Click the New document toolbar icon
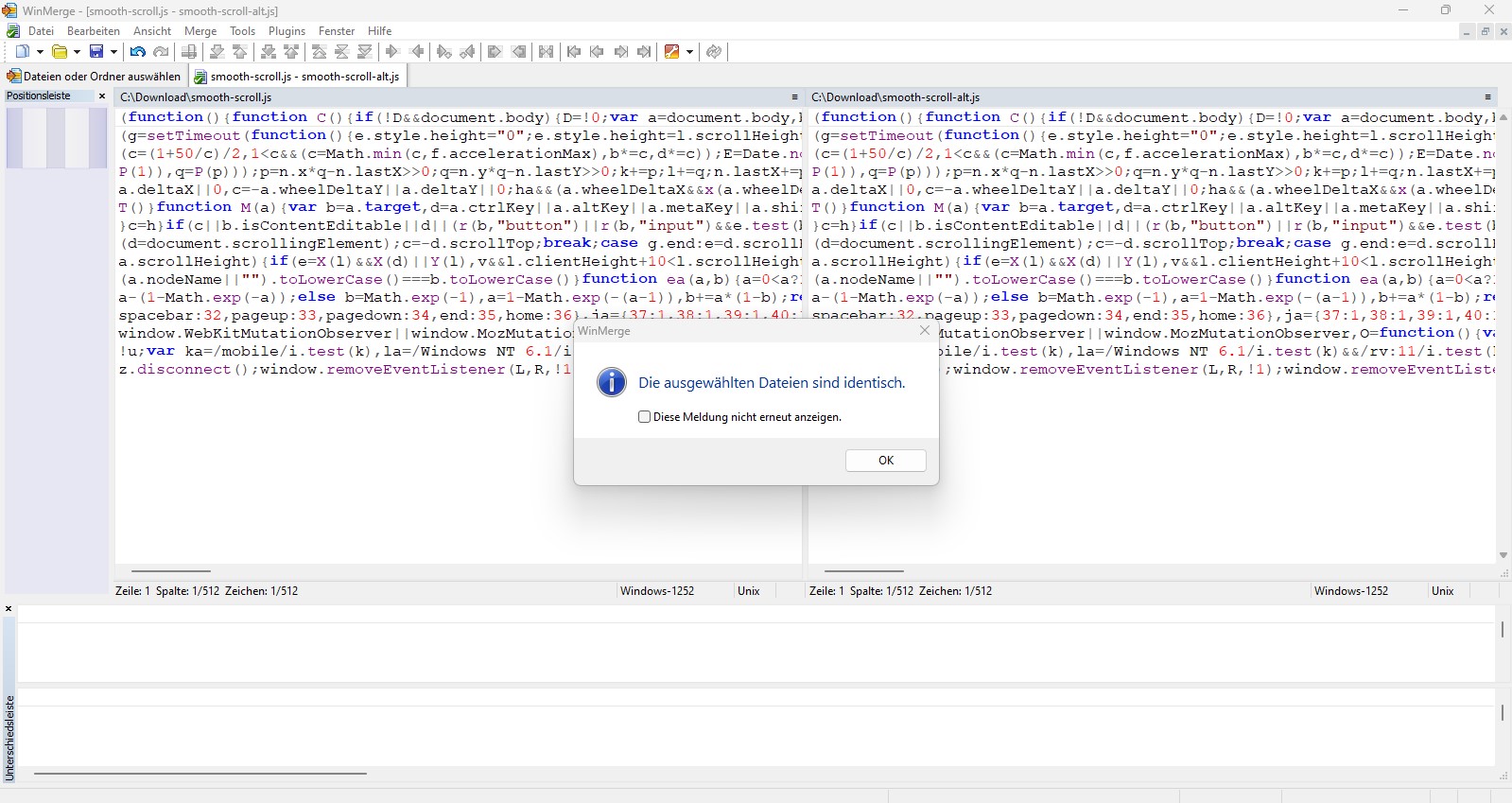Screen dimensions: 1512x803 coord(23,52)
